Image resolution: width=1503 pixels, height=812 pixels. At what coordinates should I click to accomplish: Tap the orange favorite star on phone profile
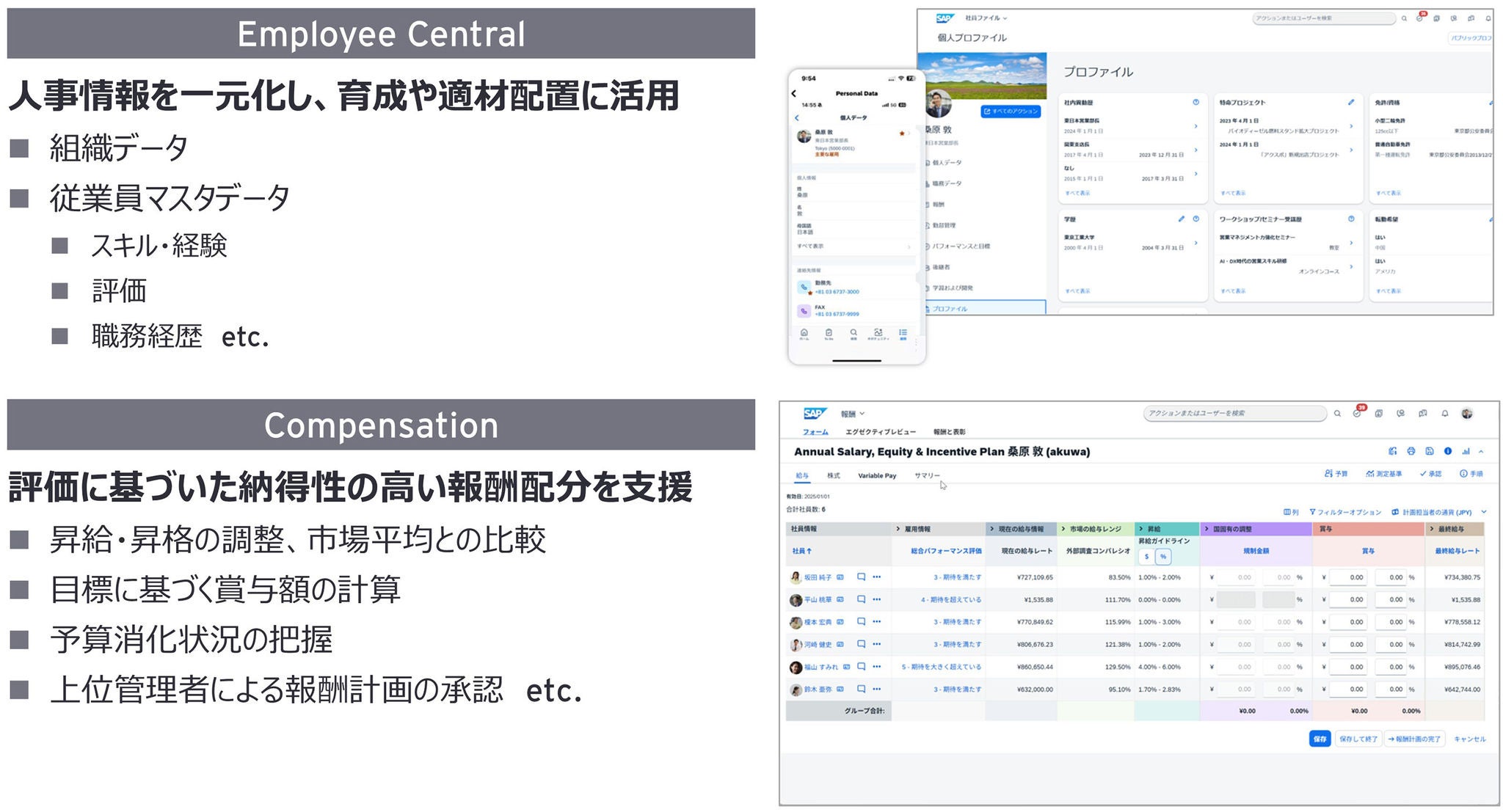click(902, 133)
